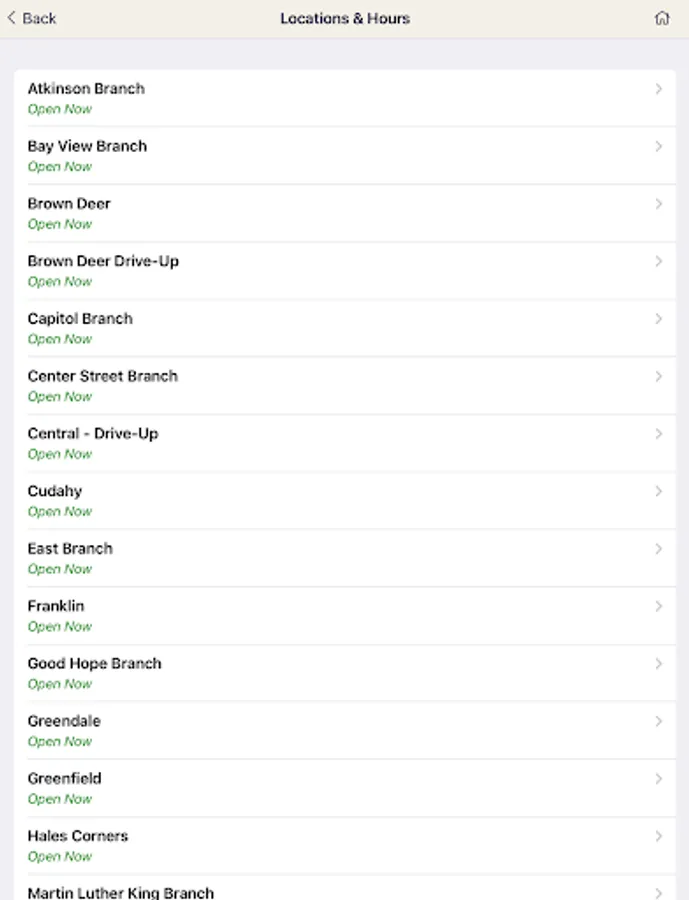Open Atkinson Branch chevron arrow
The width and height of the screenshot is (689, 900).
point(659,89)
